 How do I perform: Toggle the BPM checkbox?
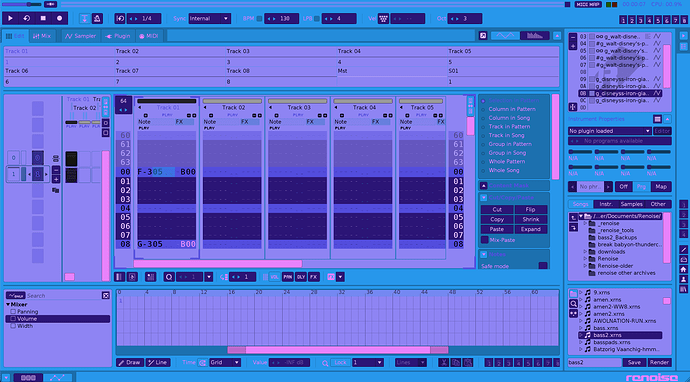[259, 18]
